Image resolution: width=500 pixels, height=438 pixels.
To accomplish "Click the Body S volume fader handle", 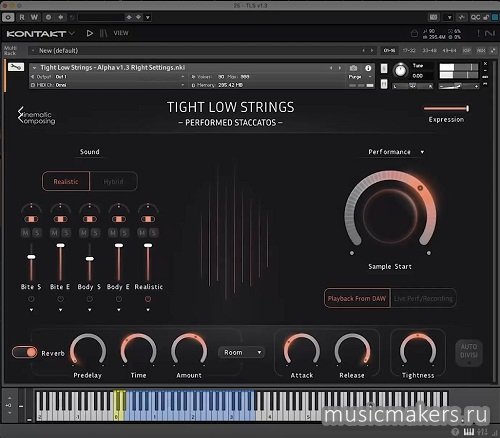I will coord(89,259).
